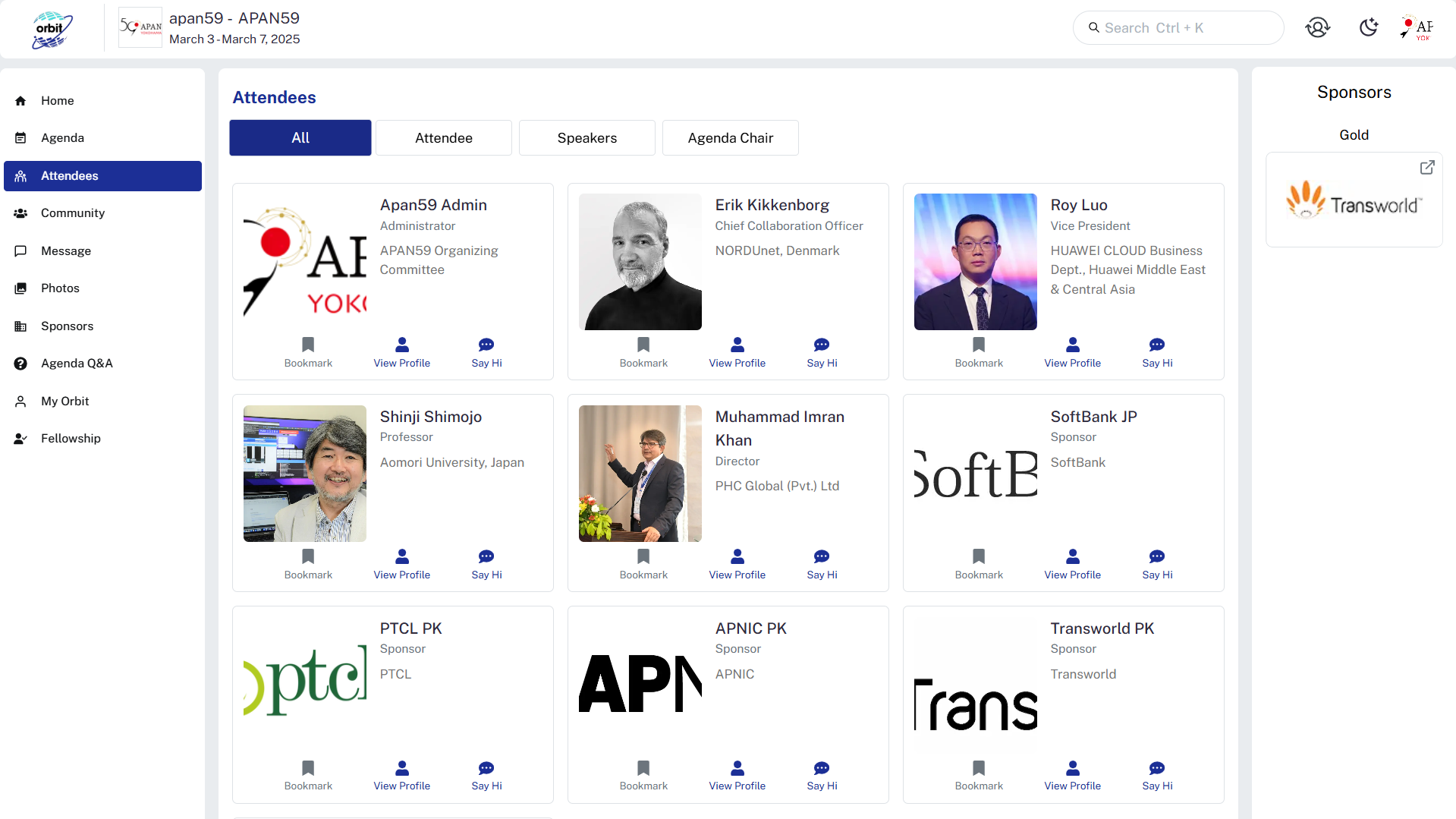Click Roy Luo's photo

[976, 262]
